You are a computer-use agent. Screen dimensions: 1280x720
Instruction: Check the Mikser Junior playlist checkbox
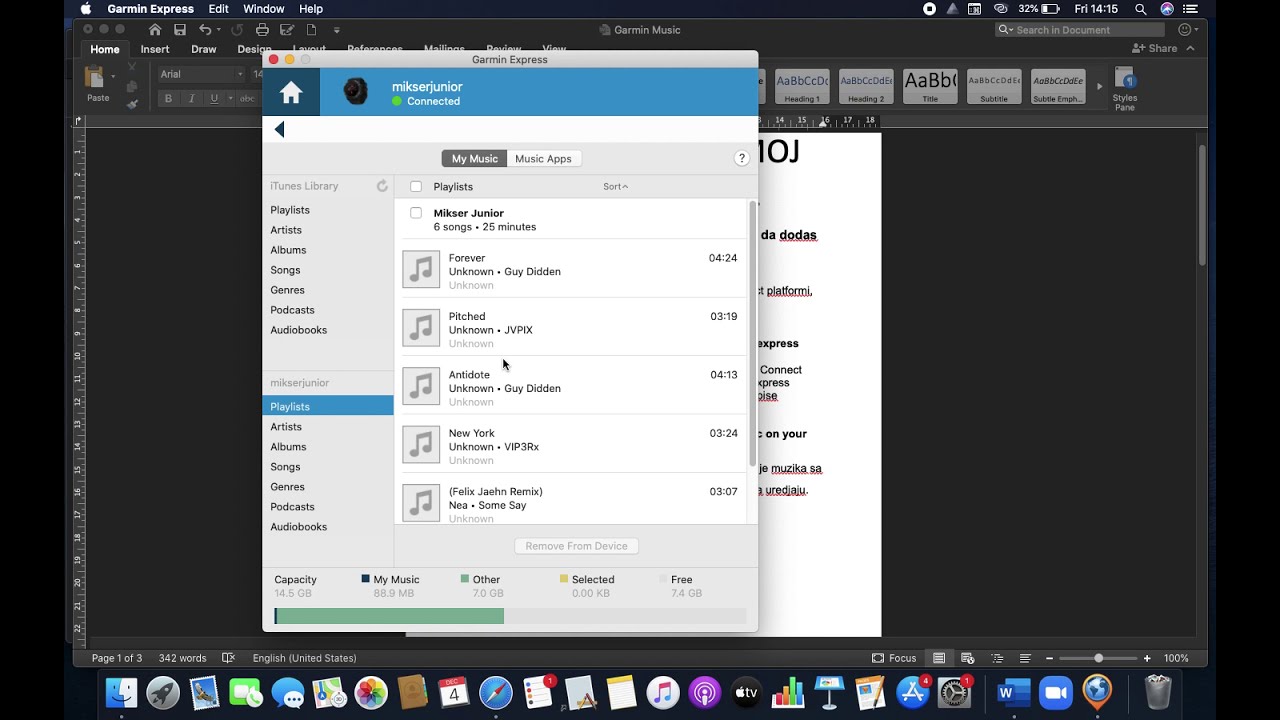[416, 213]
